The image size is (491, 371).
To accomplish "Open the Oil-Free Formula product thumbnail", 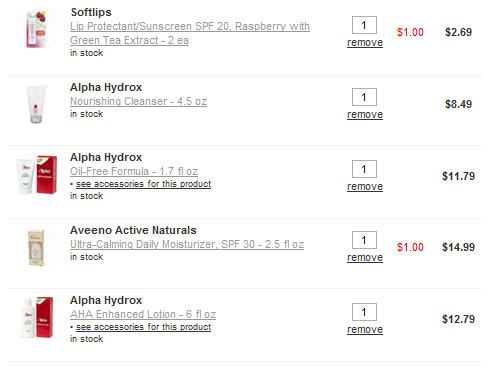I will [37, 175].
